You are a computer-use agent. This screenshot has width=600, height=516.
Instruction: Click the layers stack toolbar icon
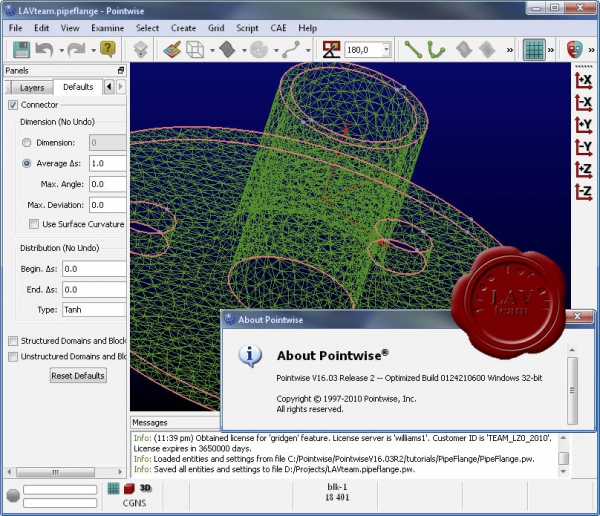[x=140, y=50]
